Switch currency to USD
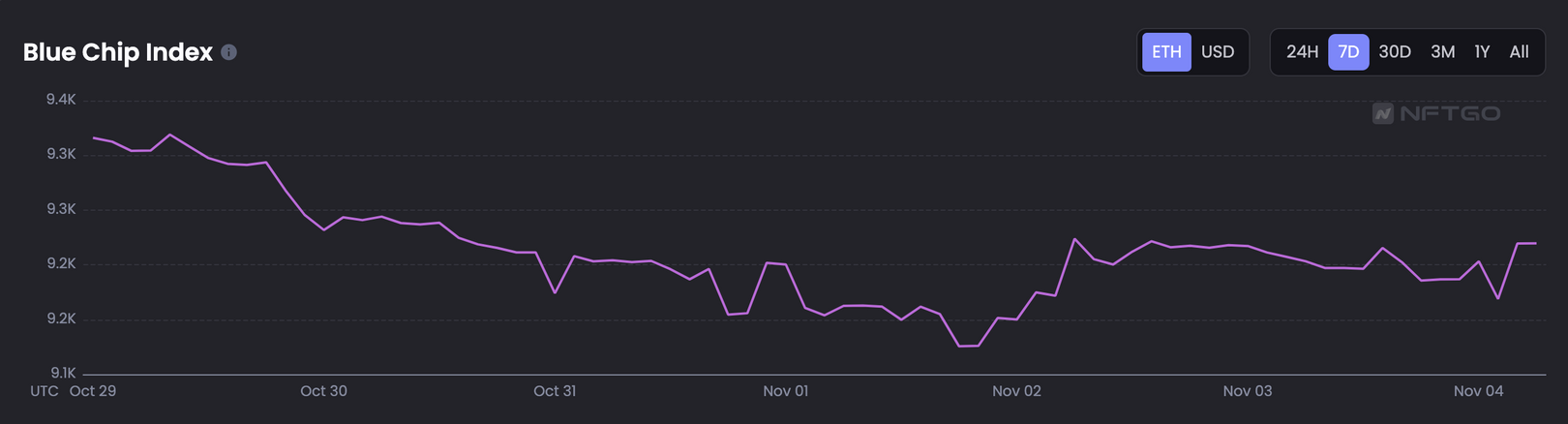Viewport: 1568px width, 424px height. (x=1218, y=52)
